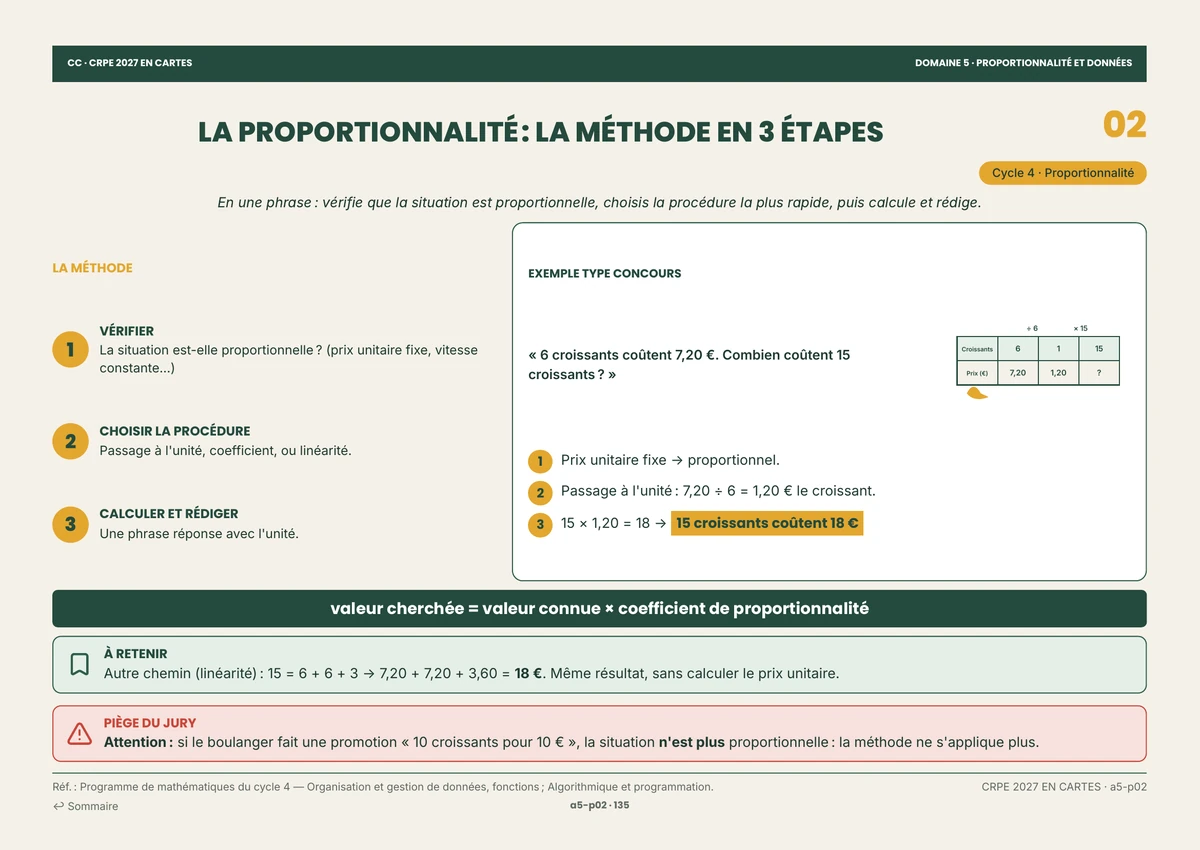The height and width of the screenshot is (850, 1200).
Task: Click the formula banner 'valeur cherchée = valeur connue × coefficient'
Action: pos(599,608)
